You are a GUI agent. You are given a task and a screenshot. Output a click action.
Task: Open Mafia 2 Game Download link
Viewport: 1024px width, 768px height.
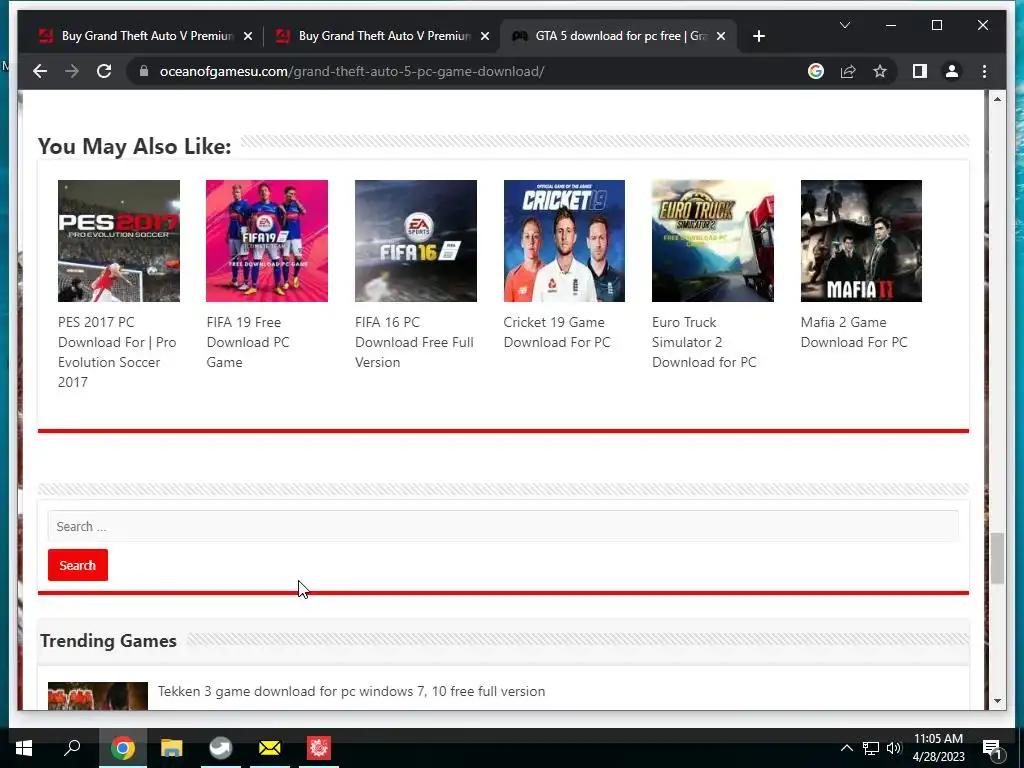pyautogui.click(x=854, y=332)
